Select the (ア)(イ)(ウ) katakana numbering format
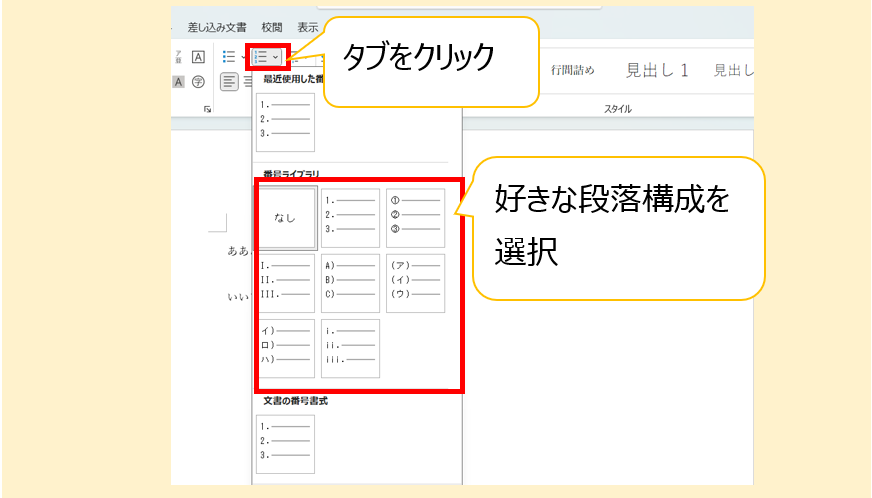The height and width of the screenshot is (498, 872). point(414,283)
